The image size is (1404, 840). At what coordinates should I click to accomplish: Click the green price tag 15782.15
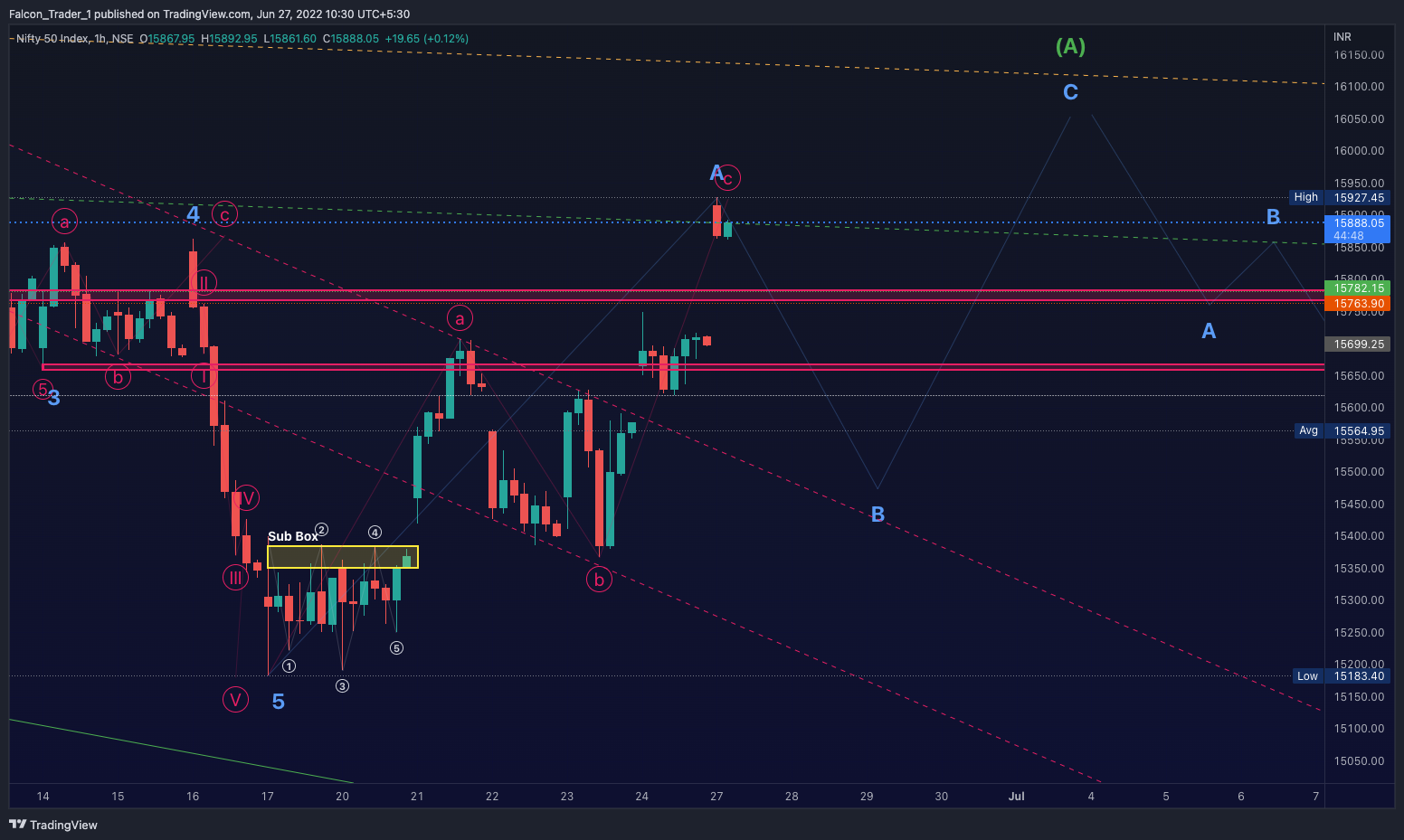point(1358,288)
